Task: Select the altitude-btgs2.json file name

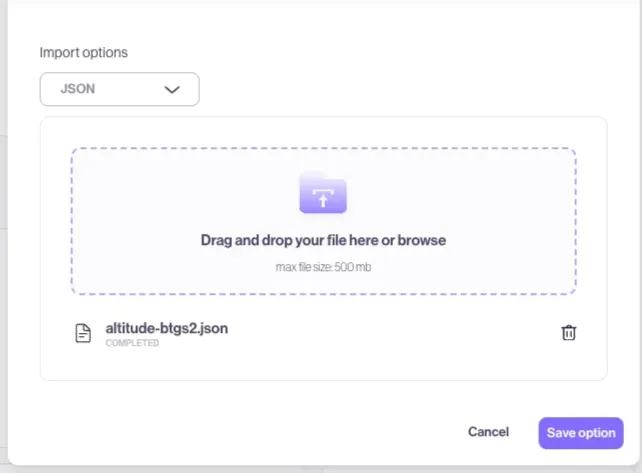Action: tap(167, 328)
